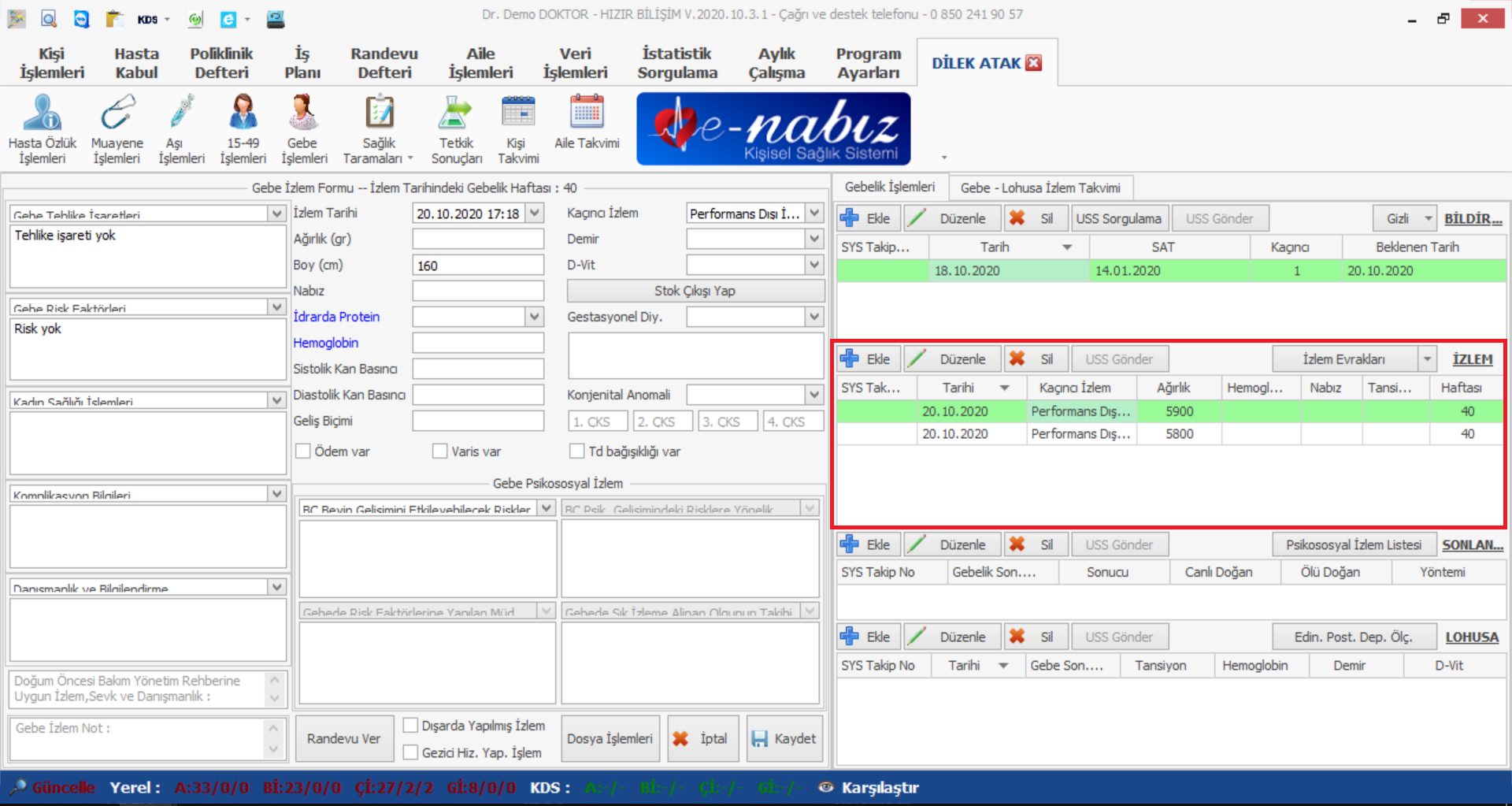1512x806 pixels.
Task: Open Tetkik Sonuçları flask icon
Action: point(456,114)
